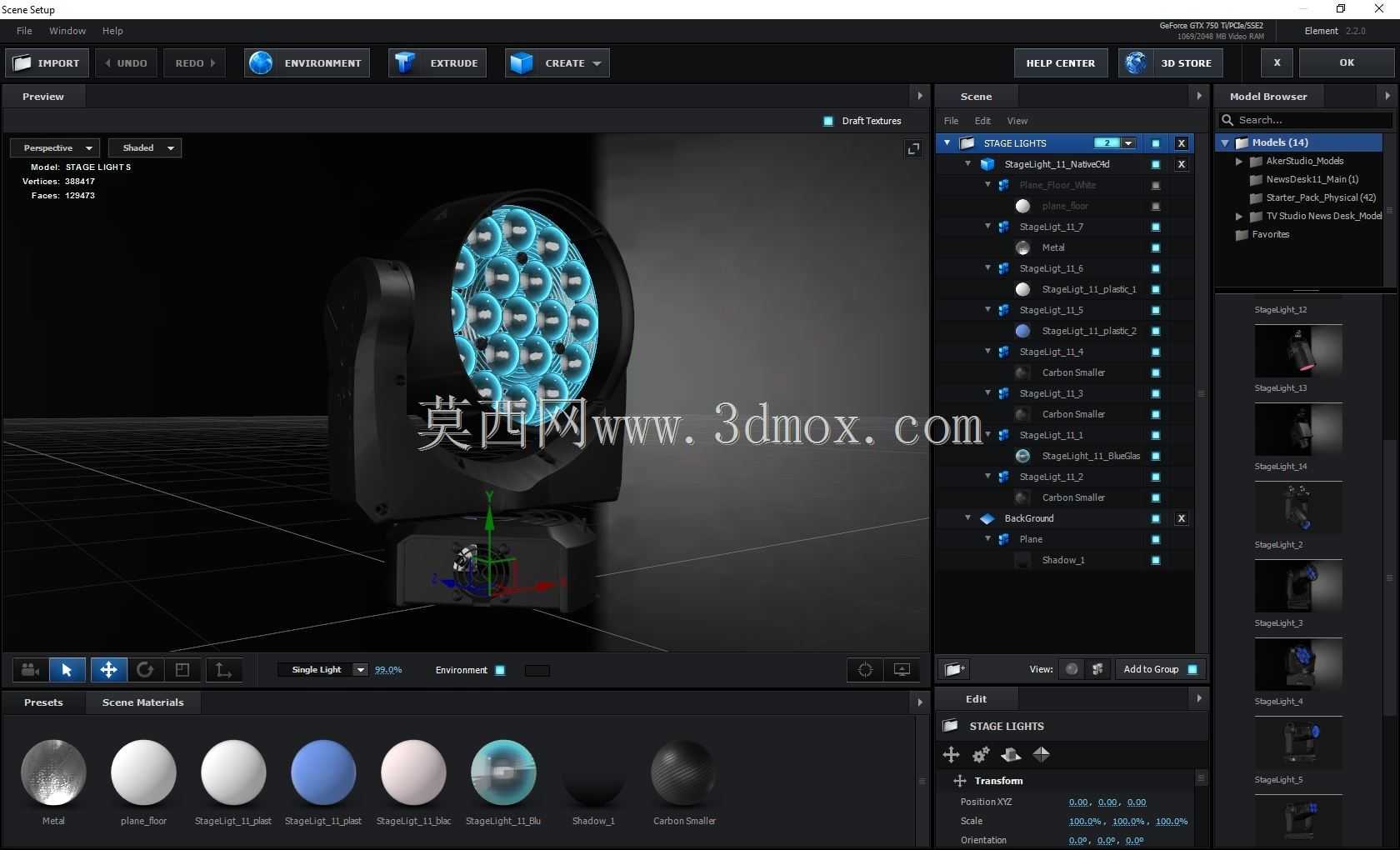Select the anchor point axis tool
The image size is (1400, 850).
tap(223, 670)
